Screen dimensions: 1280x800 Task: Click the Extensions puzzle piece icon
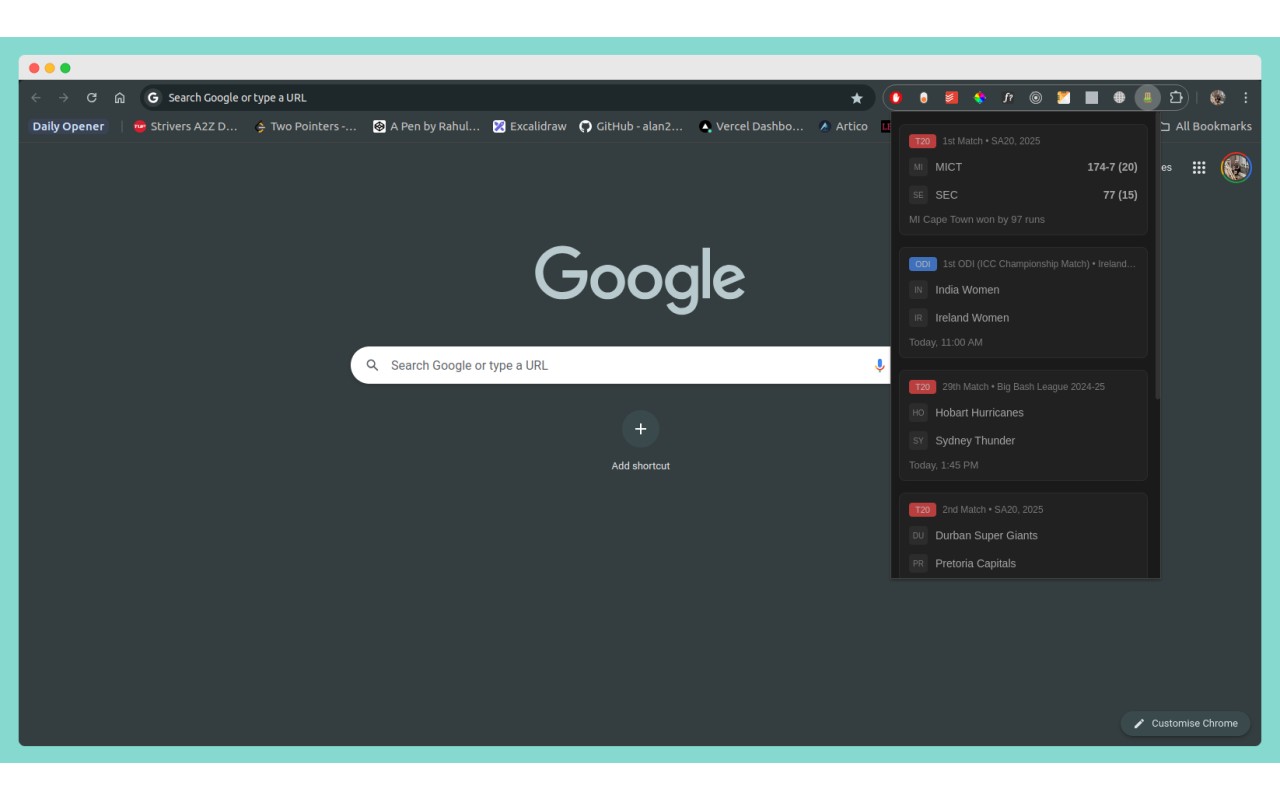tap(1176, 97)
